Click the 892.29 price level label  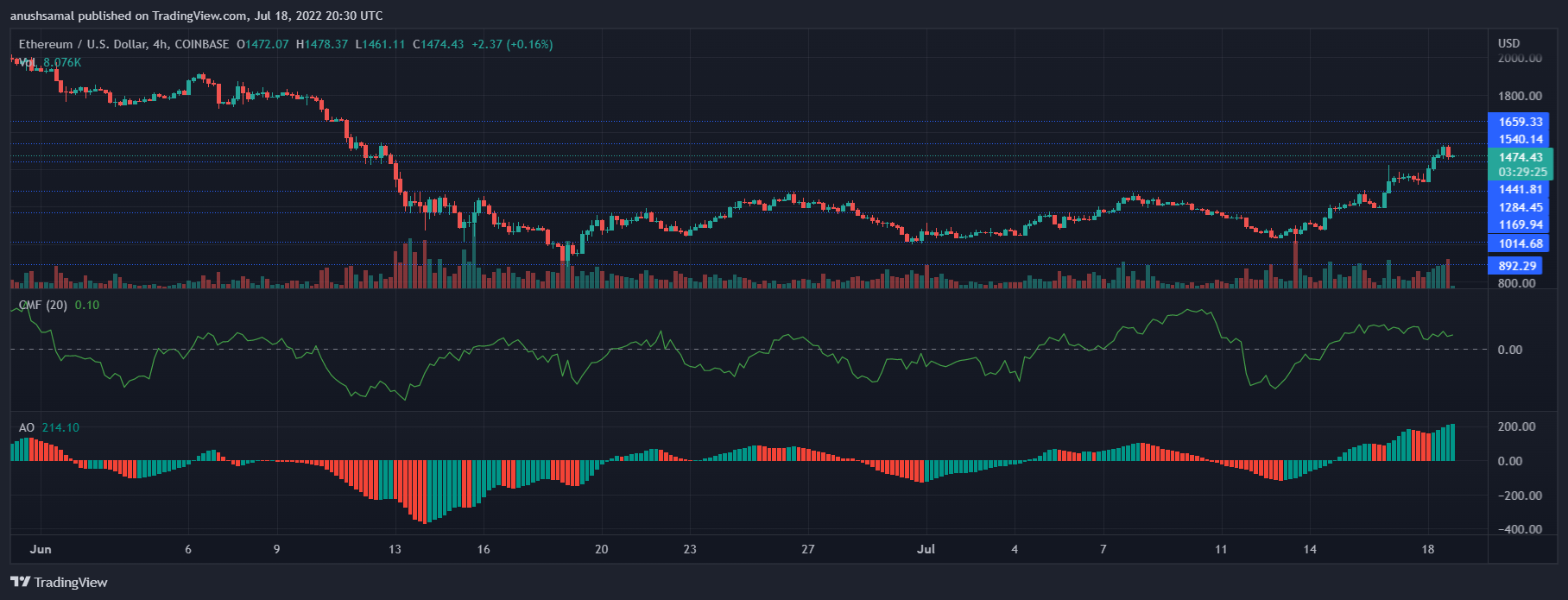1517,266
